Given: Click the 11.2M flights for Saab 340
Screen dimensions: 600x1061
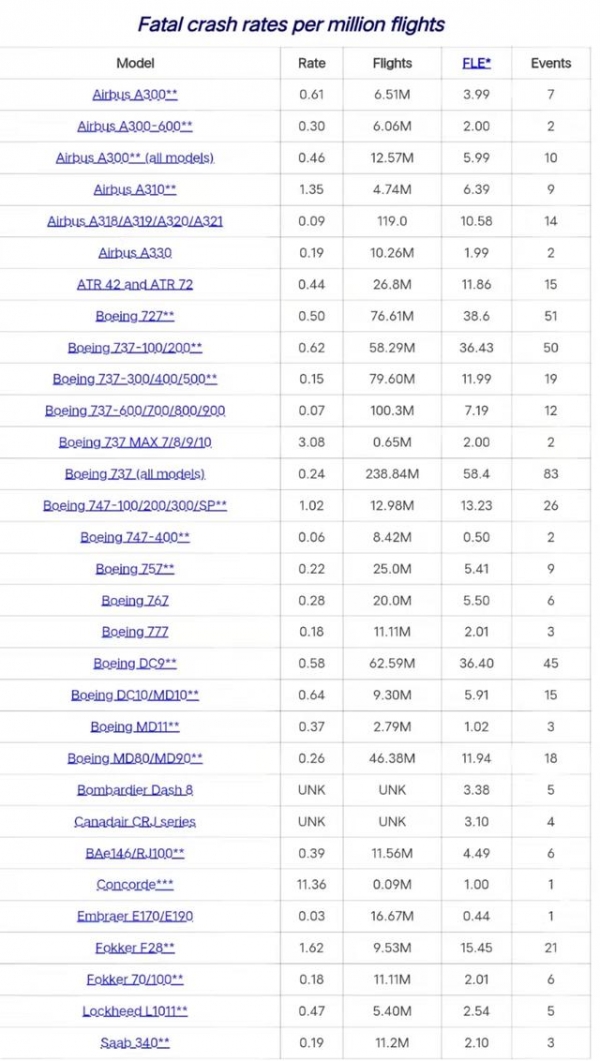Looking at the screenshot, I should (x=392, y=1043).
